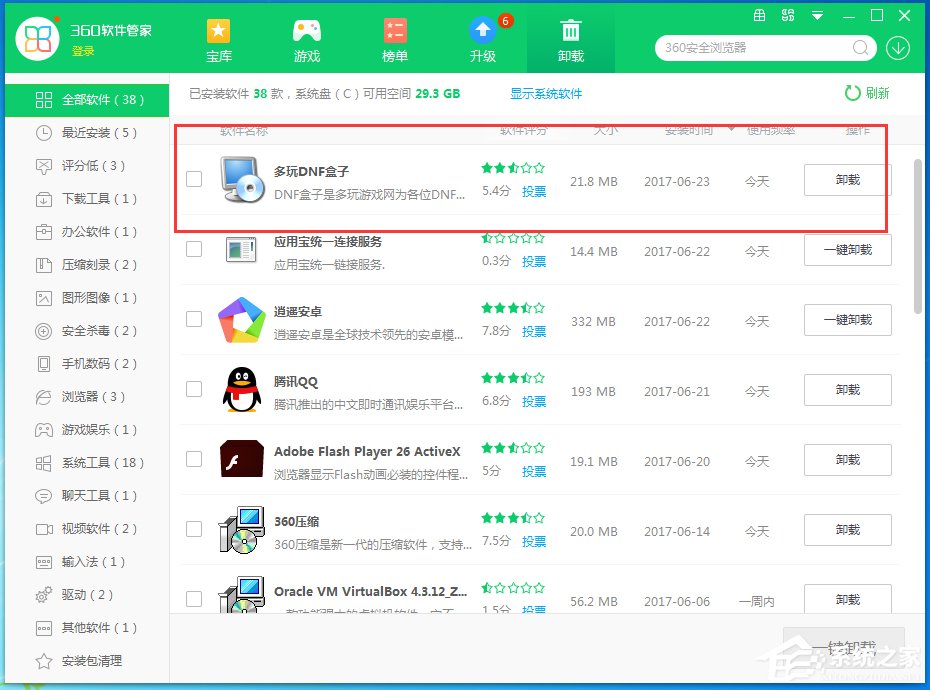Click the download manager arrow icon
This screenshot has width=930, height=690.
pyautogui.click(x=898, y=48)
